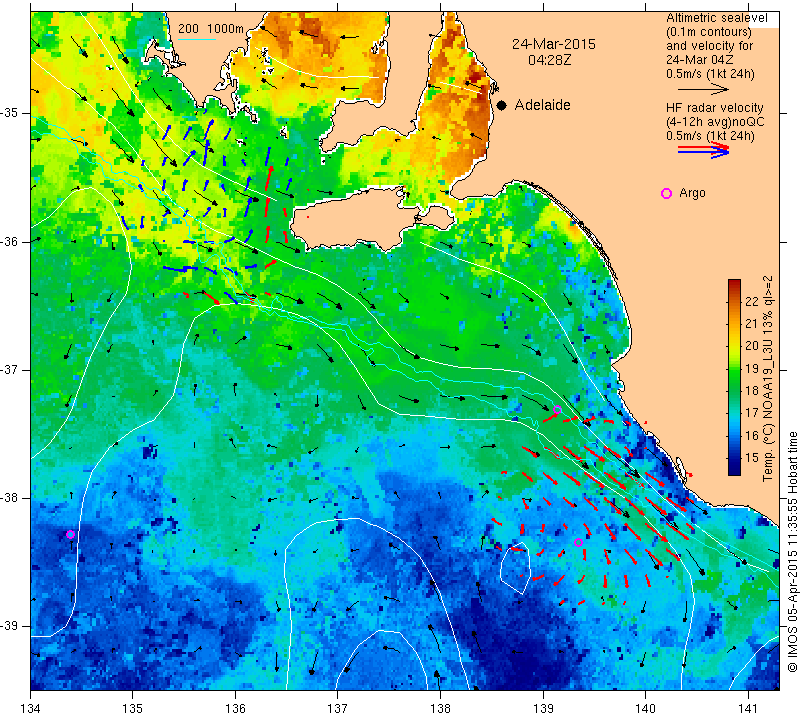The image size is (800, 720).
Task: Click Kangaroo Island on the map
Action: [357, 220]
